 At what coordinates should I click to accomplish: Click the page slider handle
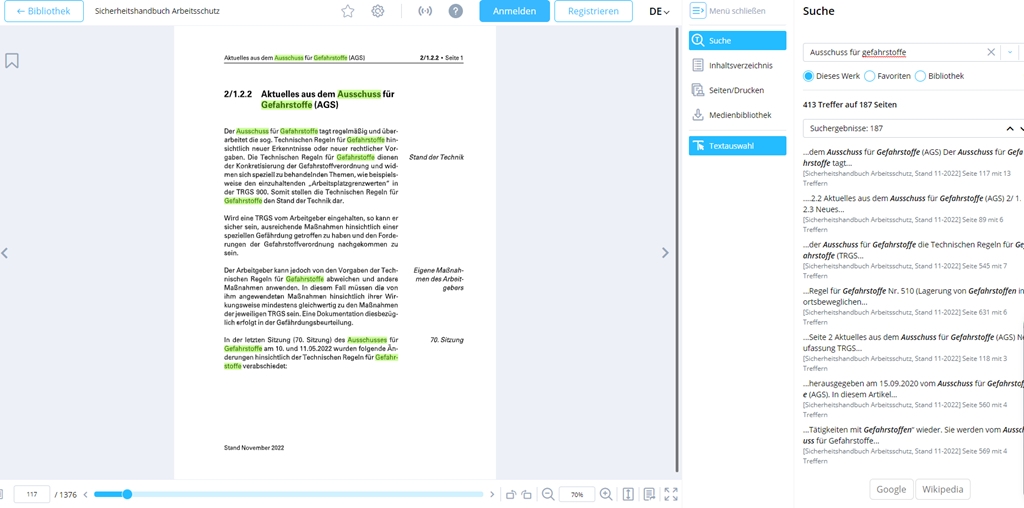pyautogui.click(x=127, y=494)
